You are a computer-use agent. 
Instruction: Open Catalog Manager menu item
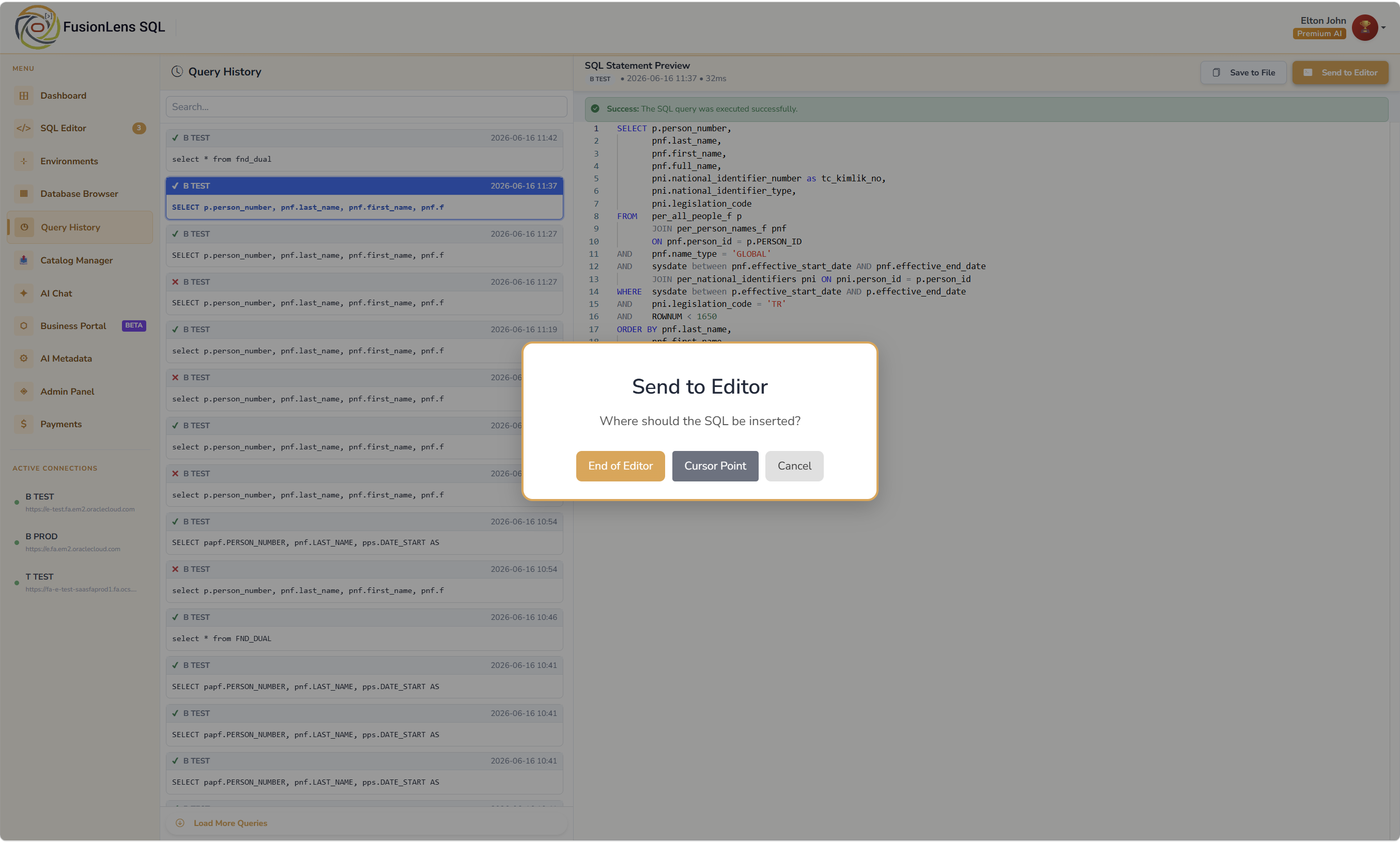(80, 260)
